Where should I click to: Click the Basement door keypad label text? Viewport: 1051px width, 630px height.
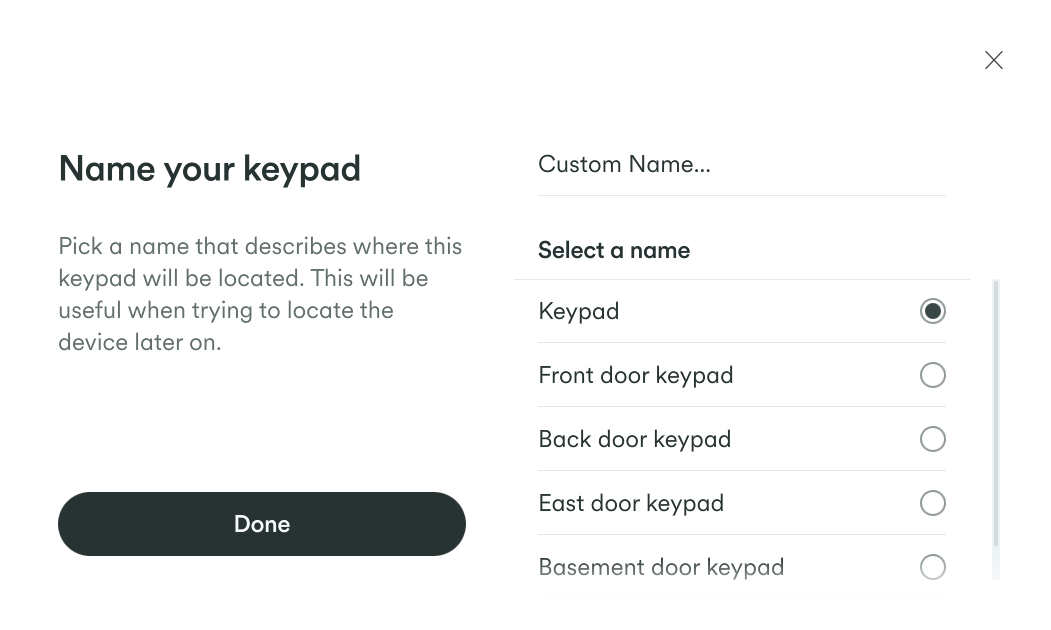coord(660,567)
